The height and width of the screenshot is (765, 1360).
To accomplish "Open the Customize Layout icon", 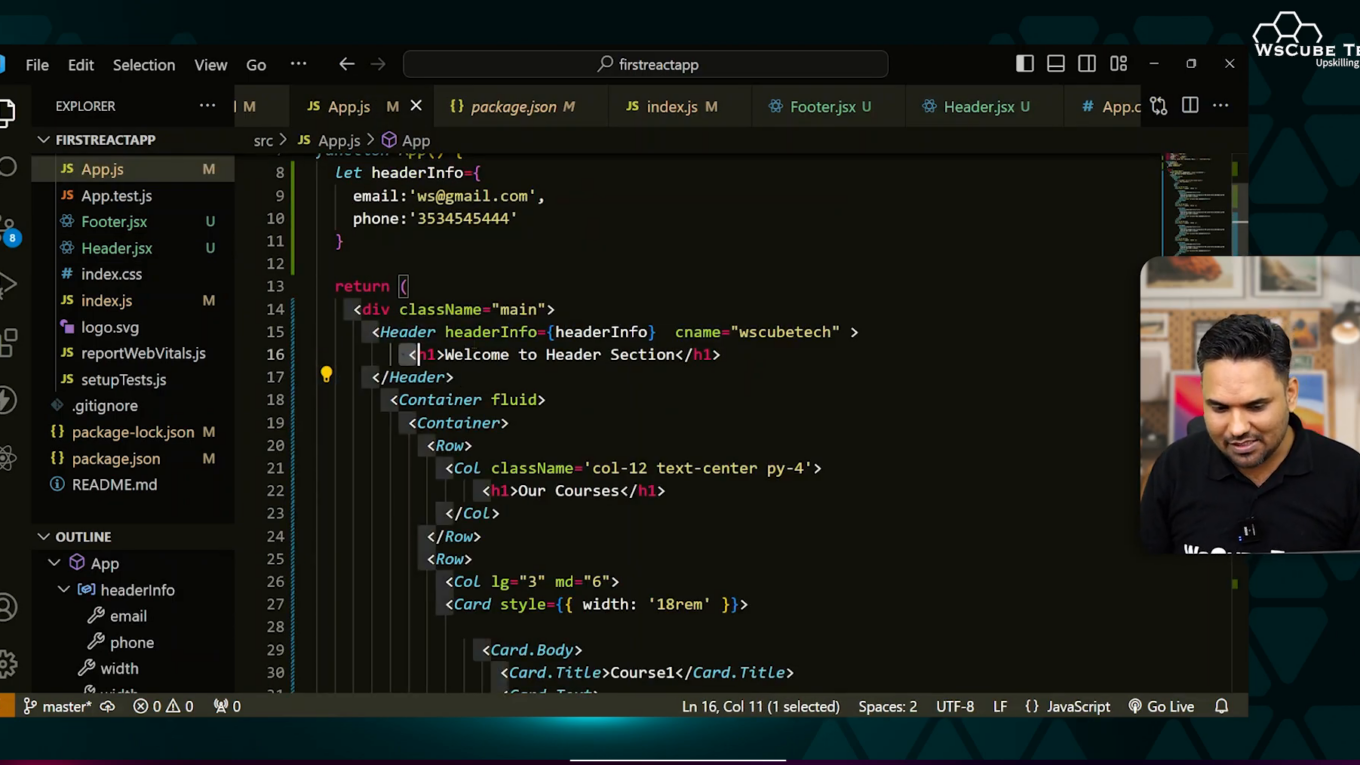I will click(1119, 64).
